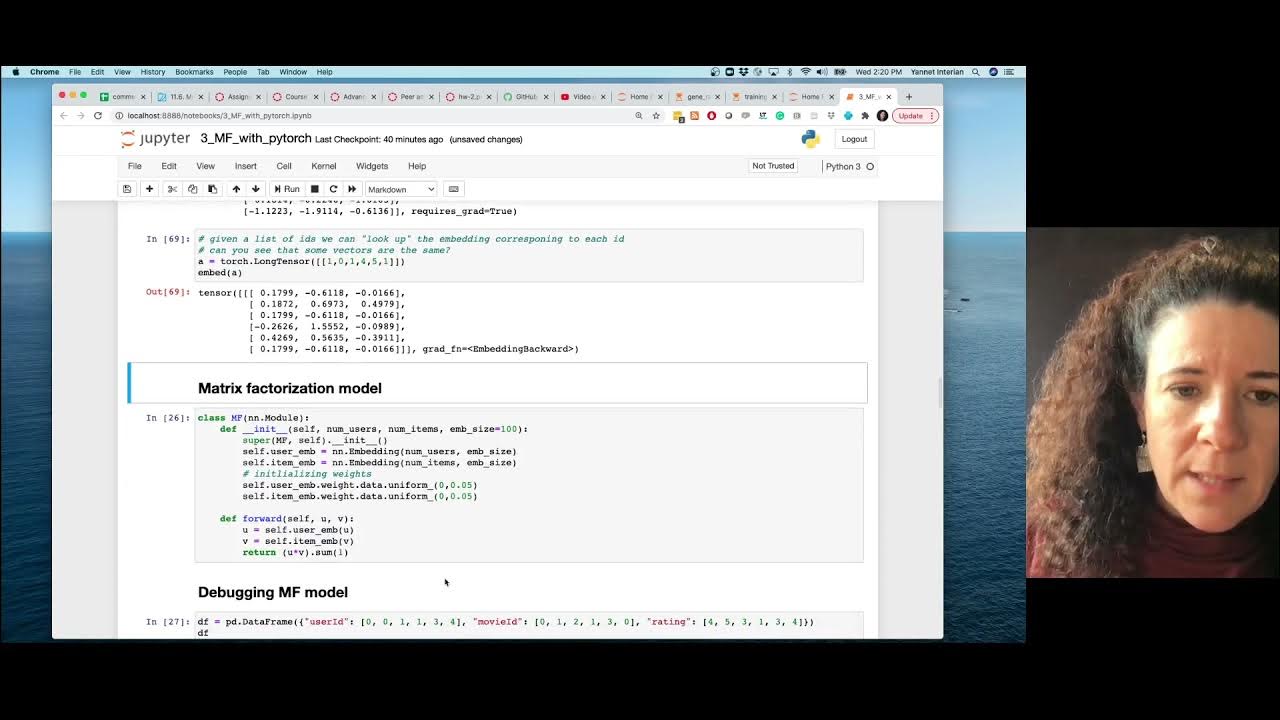Image resolution: width=1280 pixels, height=720 pixels.
Task: Cut selected cells with the scissors icon
Action: click(x=172, y=189)
